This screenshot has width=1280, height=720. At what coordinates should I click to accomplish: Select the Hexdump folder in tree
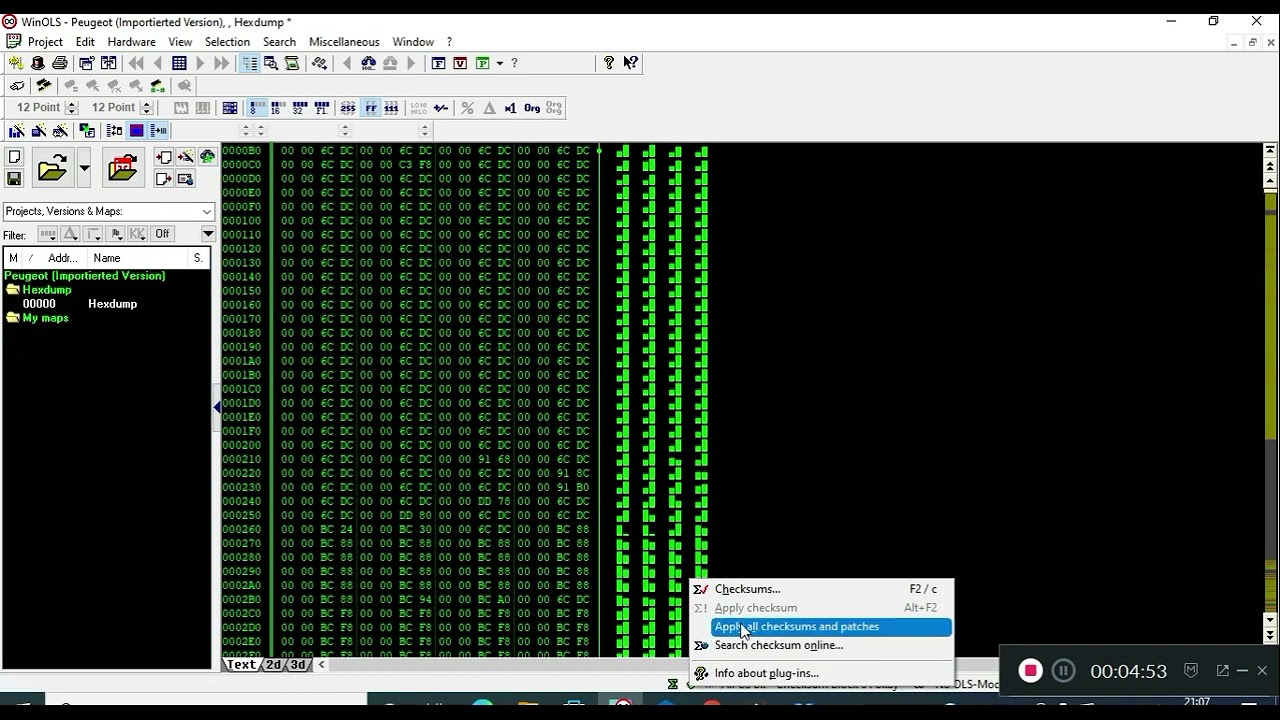(47, 290)
